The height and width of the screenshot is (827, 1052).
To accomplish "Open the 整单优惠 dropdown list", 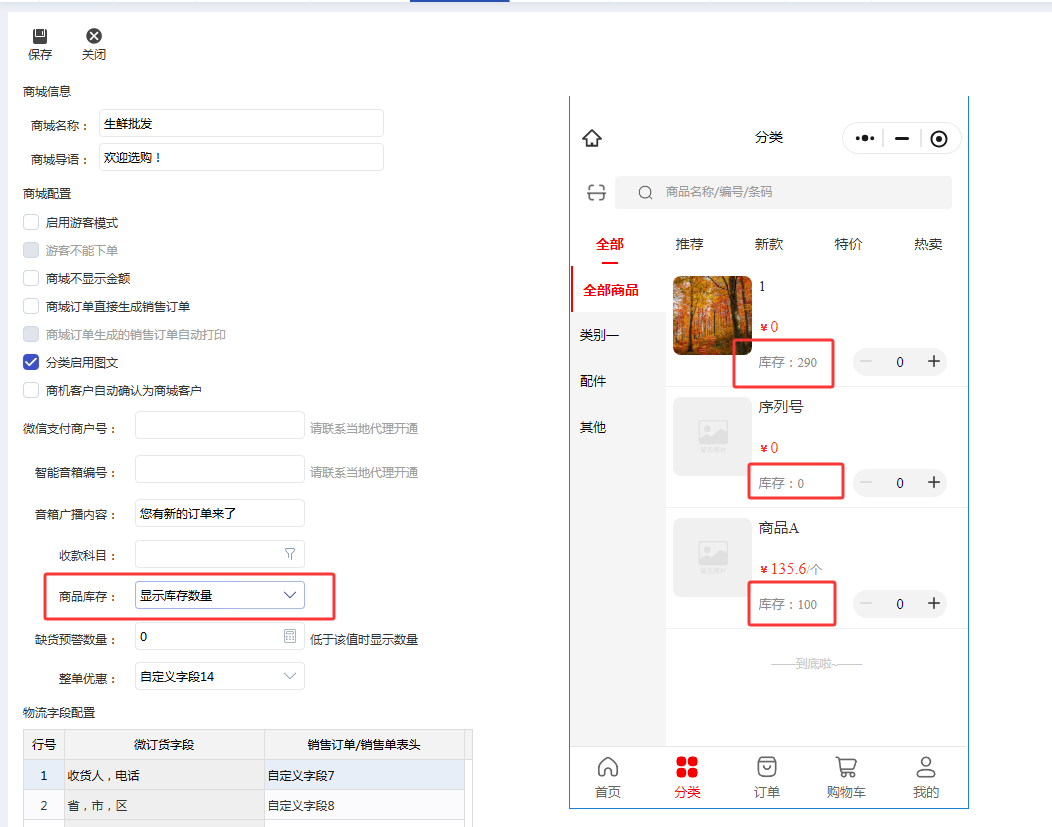I will [x=290, y=677].
